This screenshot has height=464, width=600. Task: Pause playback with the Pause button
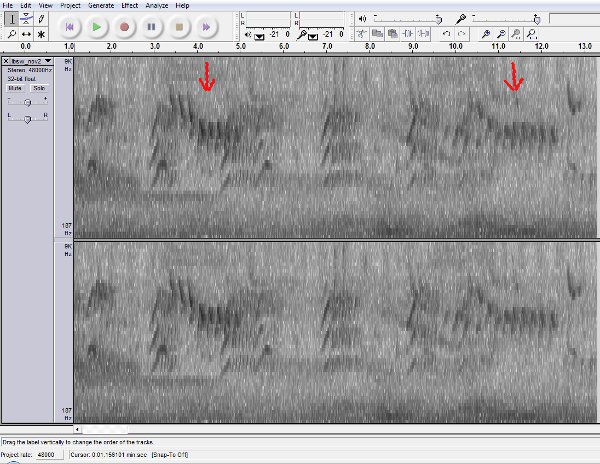point(151,26)
